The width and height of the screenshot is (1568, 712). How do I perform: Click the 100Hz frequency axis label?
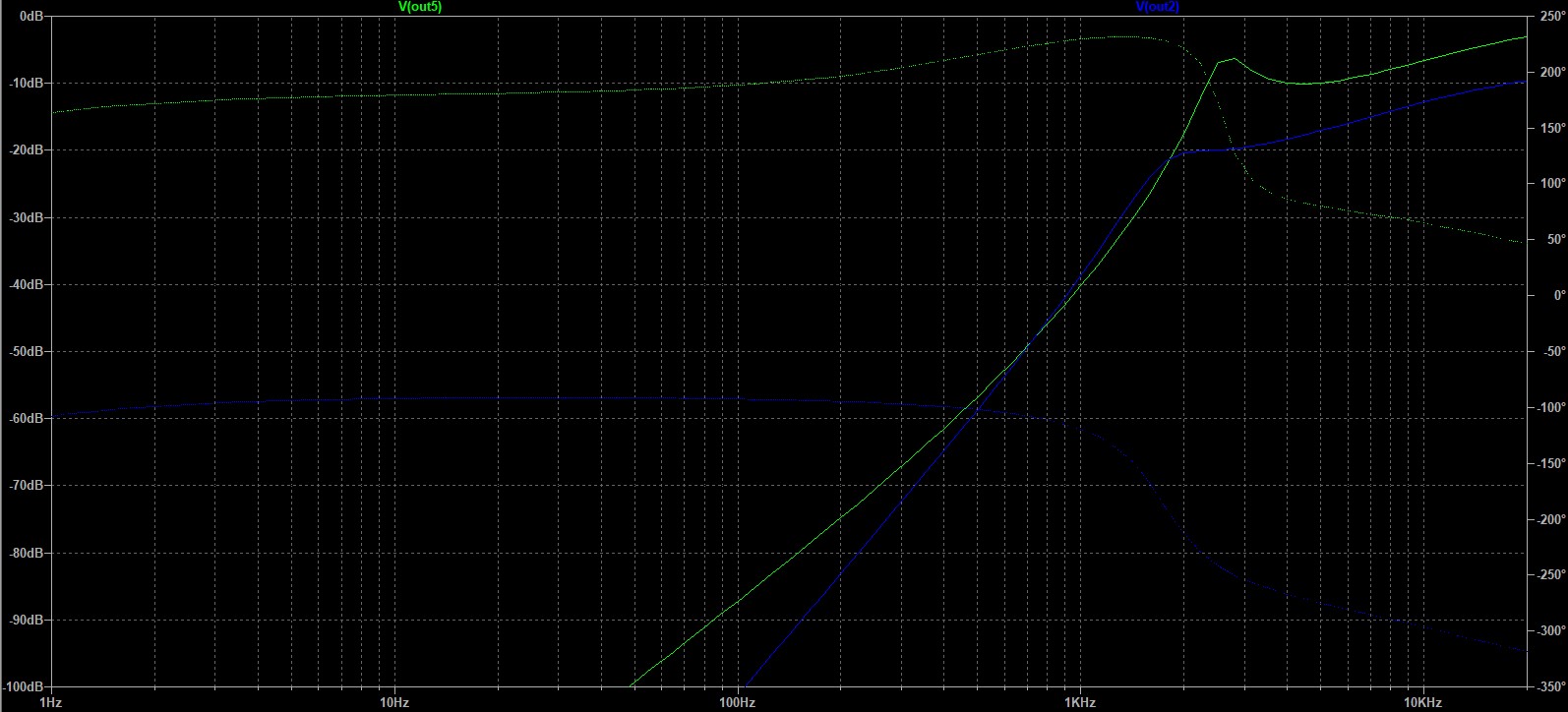[x=737, y=703]
